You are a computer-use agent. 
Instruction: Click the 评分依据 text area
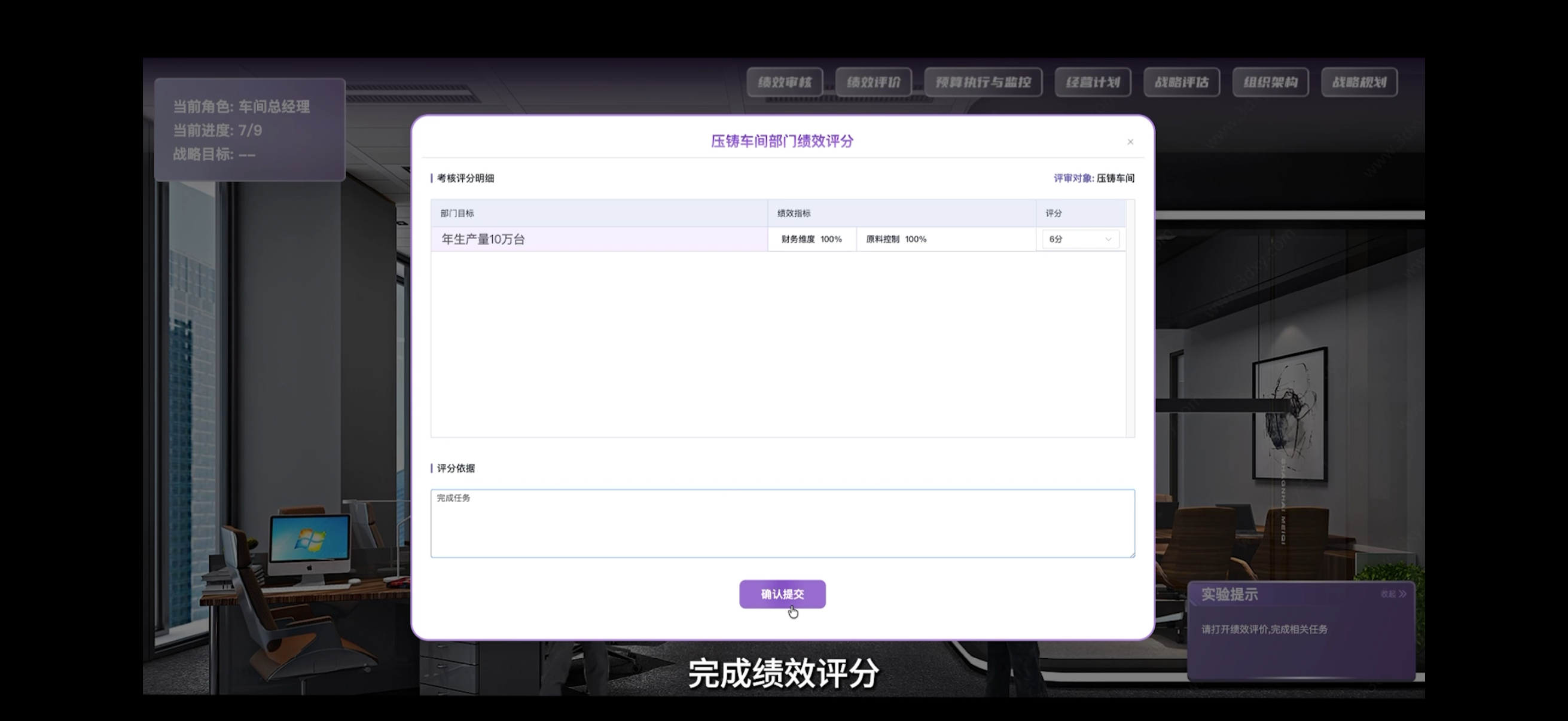tap(782, 523)
